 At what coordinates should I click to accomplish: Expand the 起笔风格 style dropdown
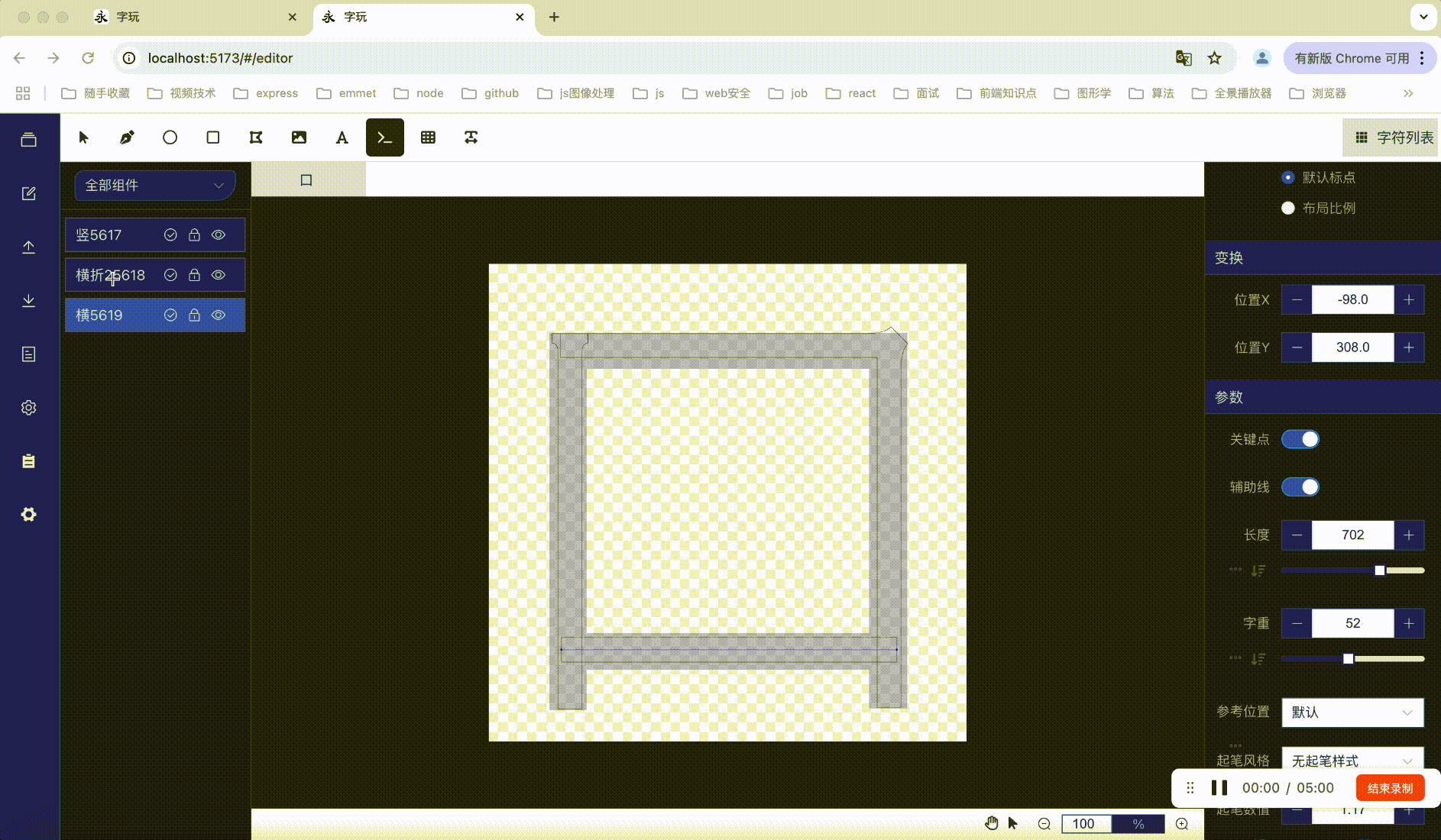[x=1351, y=761]
